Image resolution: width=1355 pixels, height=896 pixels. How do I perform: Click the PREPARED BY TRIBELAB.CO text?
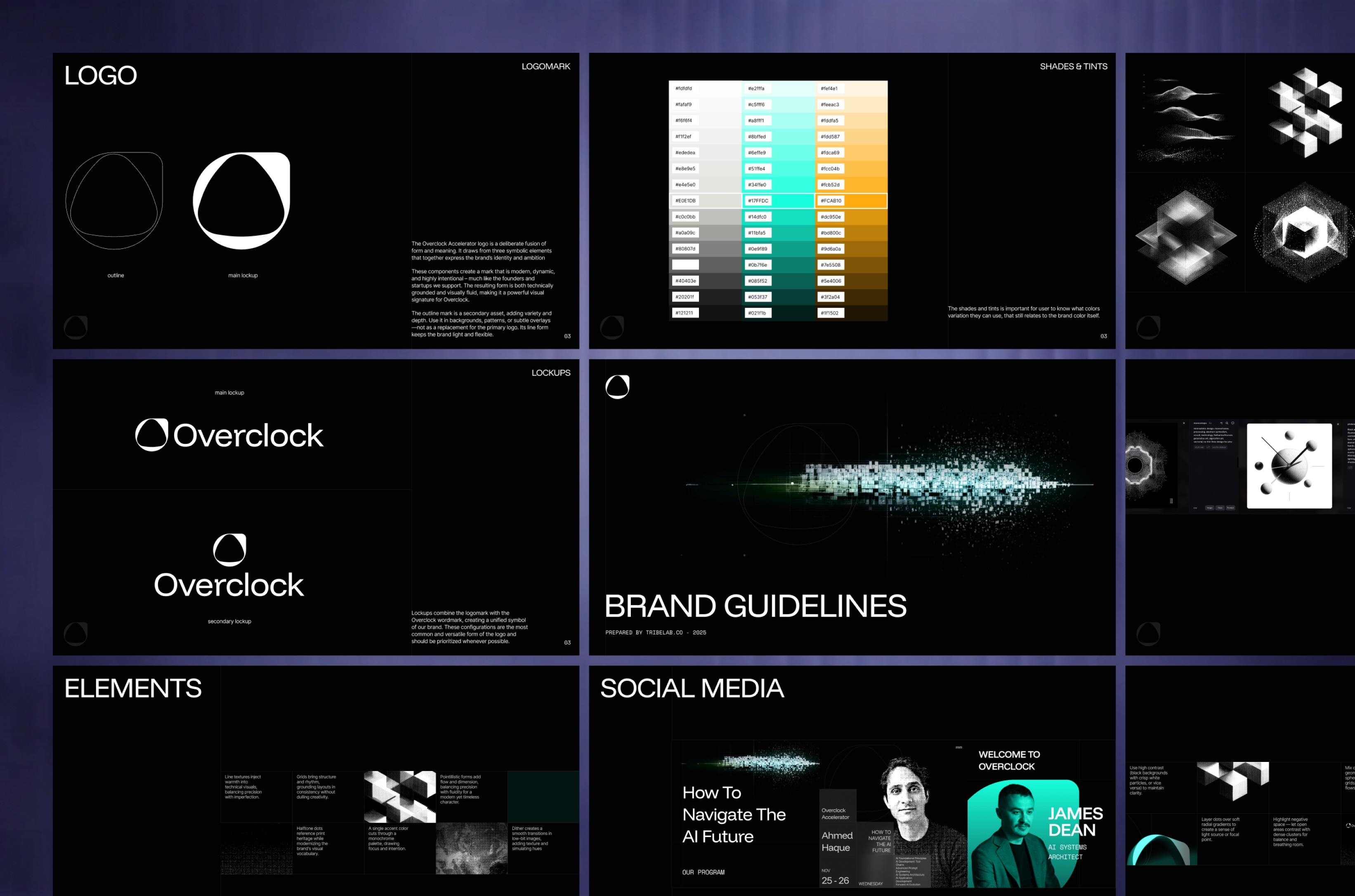point(656,632)
